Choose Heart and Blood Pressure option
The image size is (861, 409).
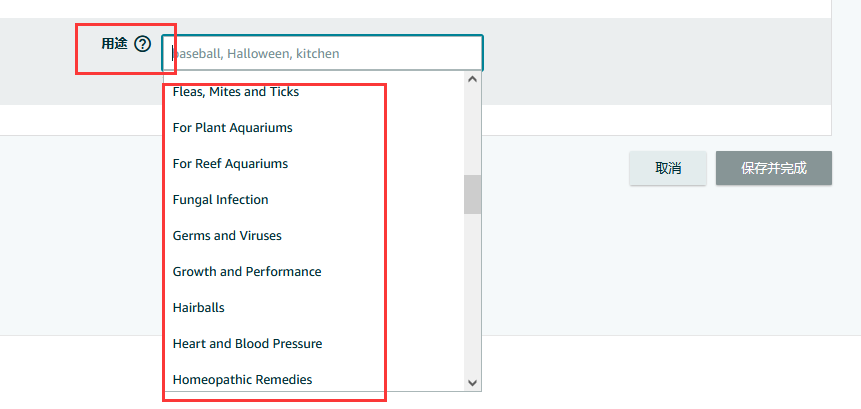pyautogui.click(x=247, y=344)
